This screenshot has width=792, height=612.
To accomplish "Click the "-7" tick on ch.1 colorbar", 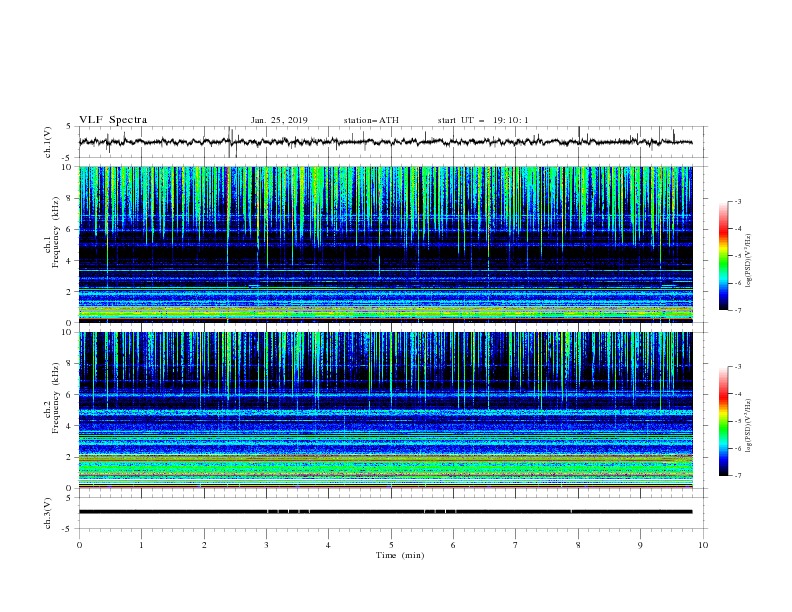I will point(737,310).
